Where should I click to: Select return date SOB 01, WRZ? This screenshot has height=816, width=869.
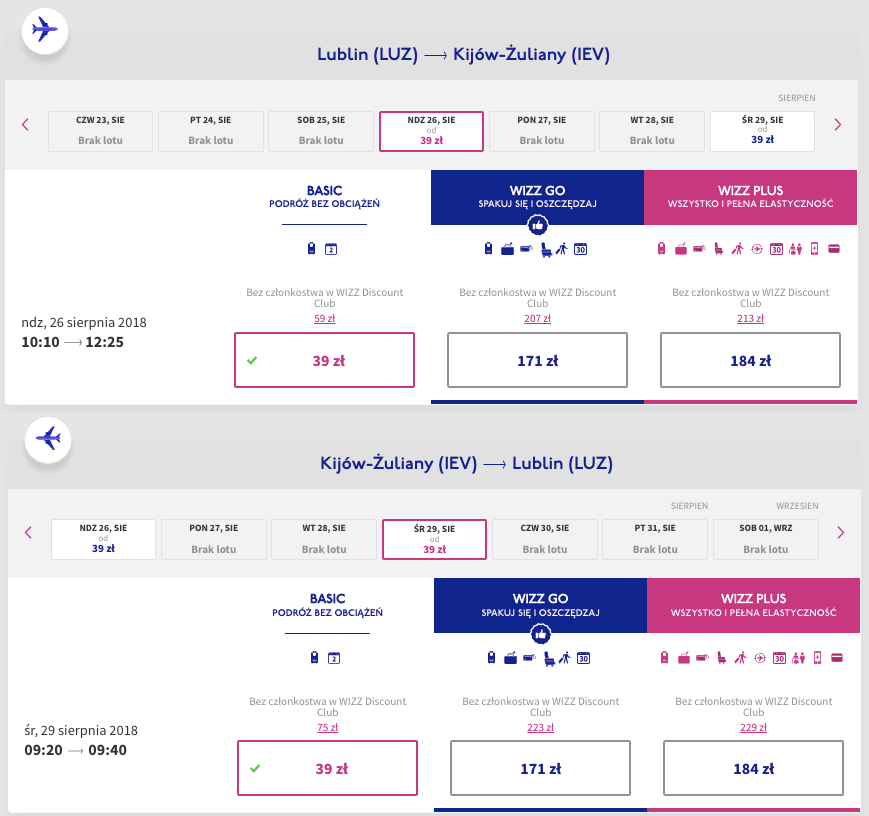click(x=765, y=539)
